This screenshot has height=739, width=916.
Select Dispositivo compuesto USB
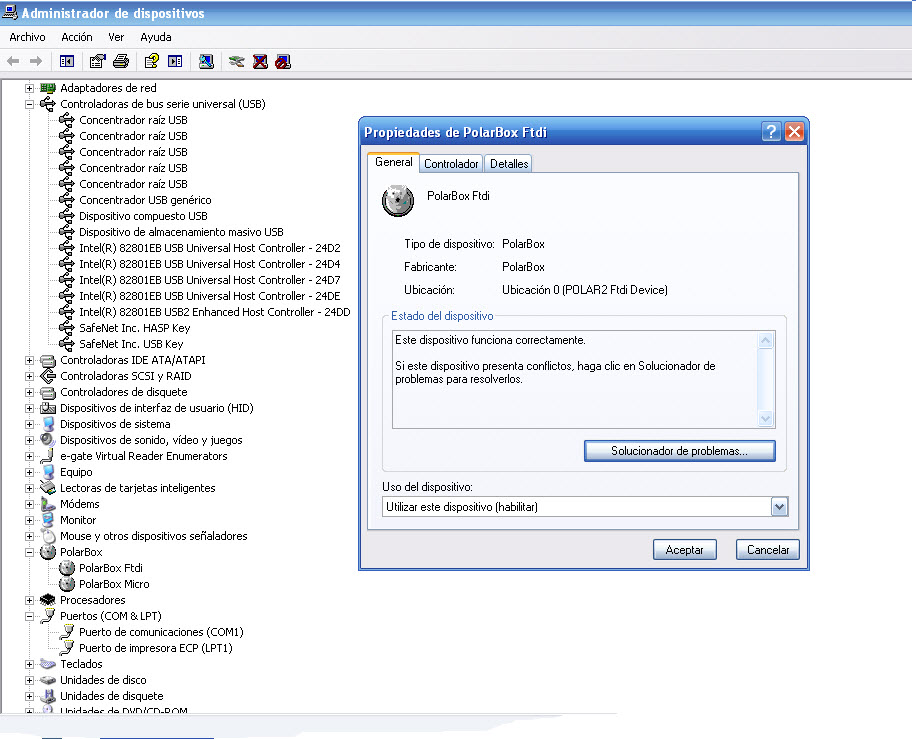pyautogui.click(x=143, y=216)
